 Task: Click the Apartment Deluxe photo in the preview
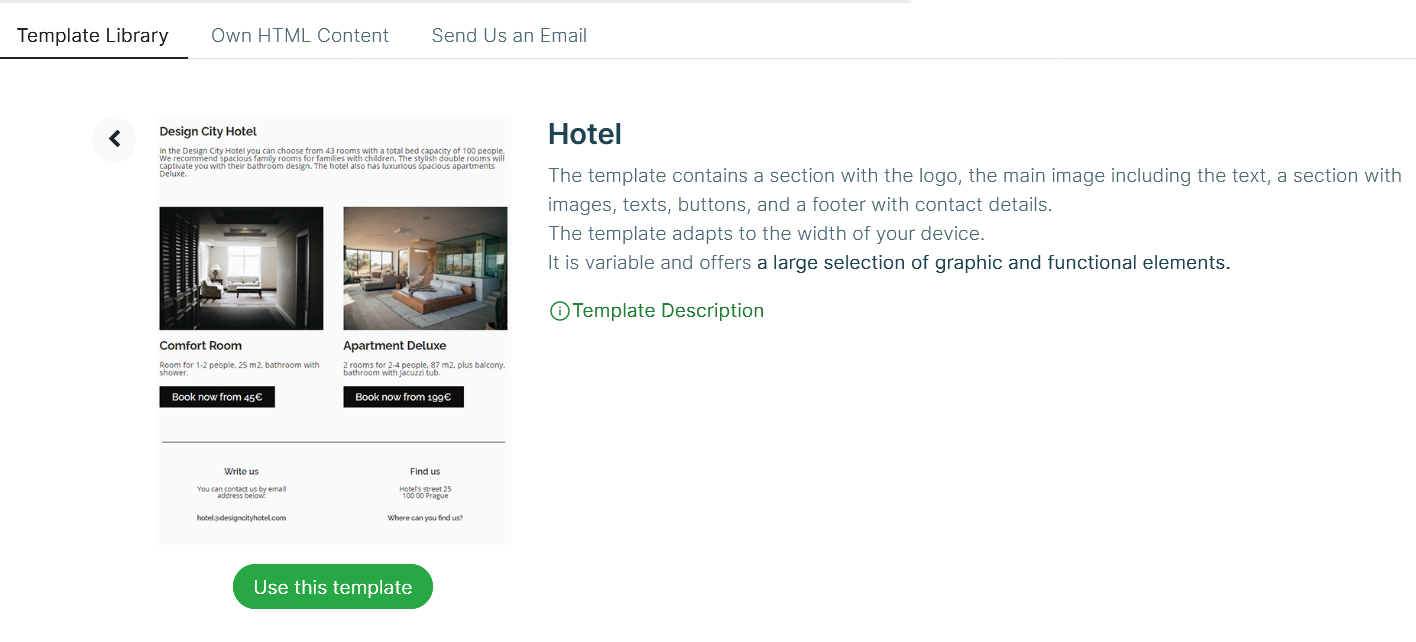tap(425, 268)
